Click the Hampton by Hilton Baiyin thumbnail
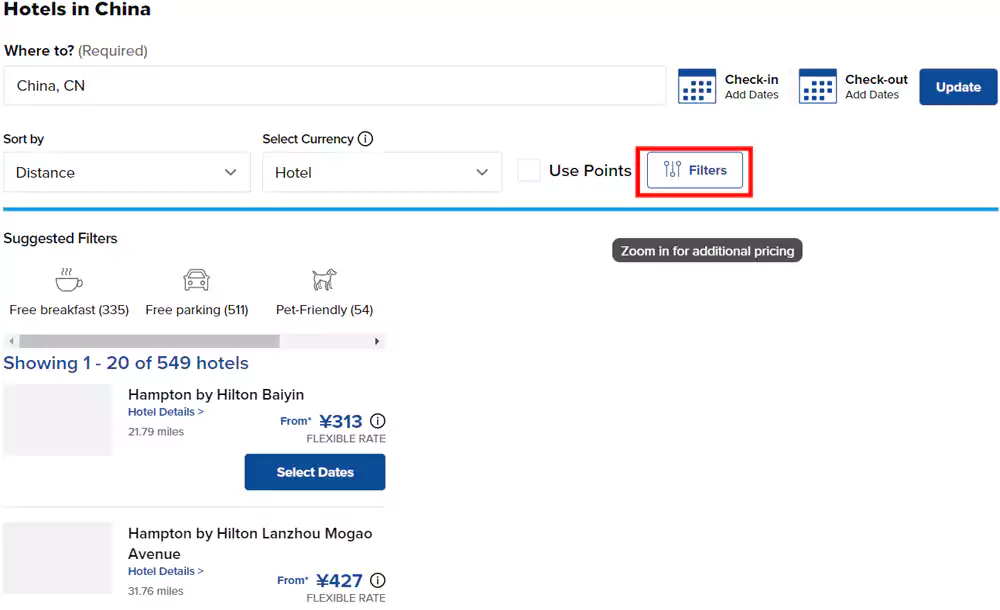Viewport: 1000px width, 610px height. 57,420
